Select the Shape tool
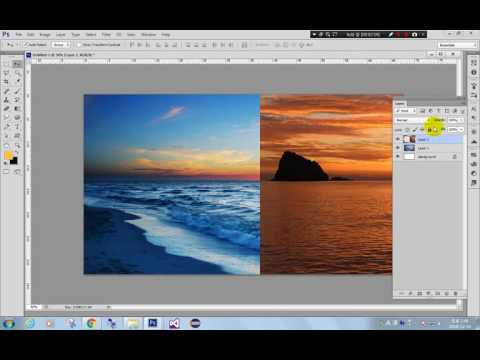This screenshot has width=480, height=360. (17, 136)
